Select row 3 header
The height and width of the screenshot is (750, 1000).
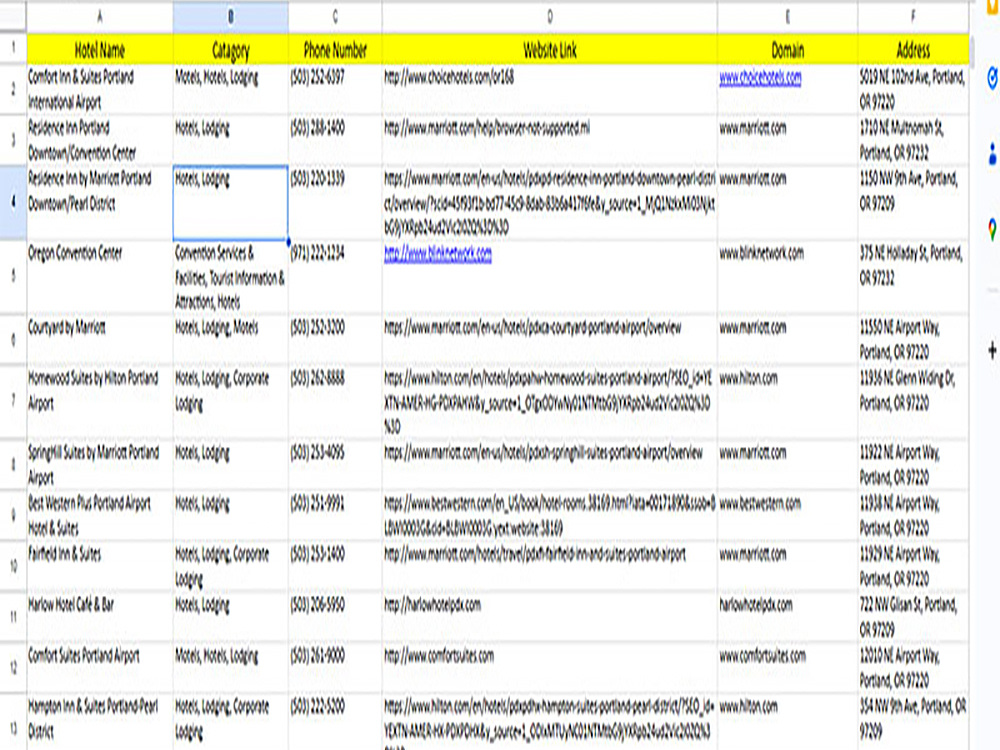tap(13, 140)
